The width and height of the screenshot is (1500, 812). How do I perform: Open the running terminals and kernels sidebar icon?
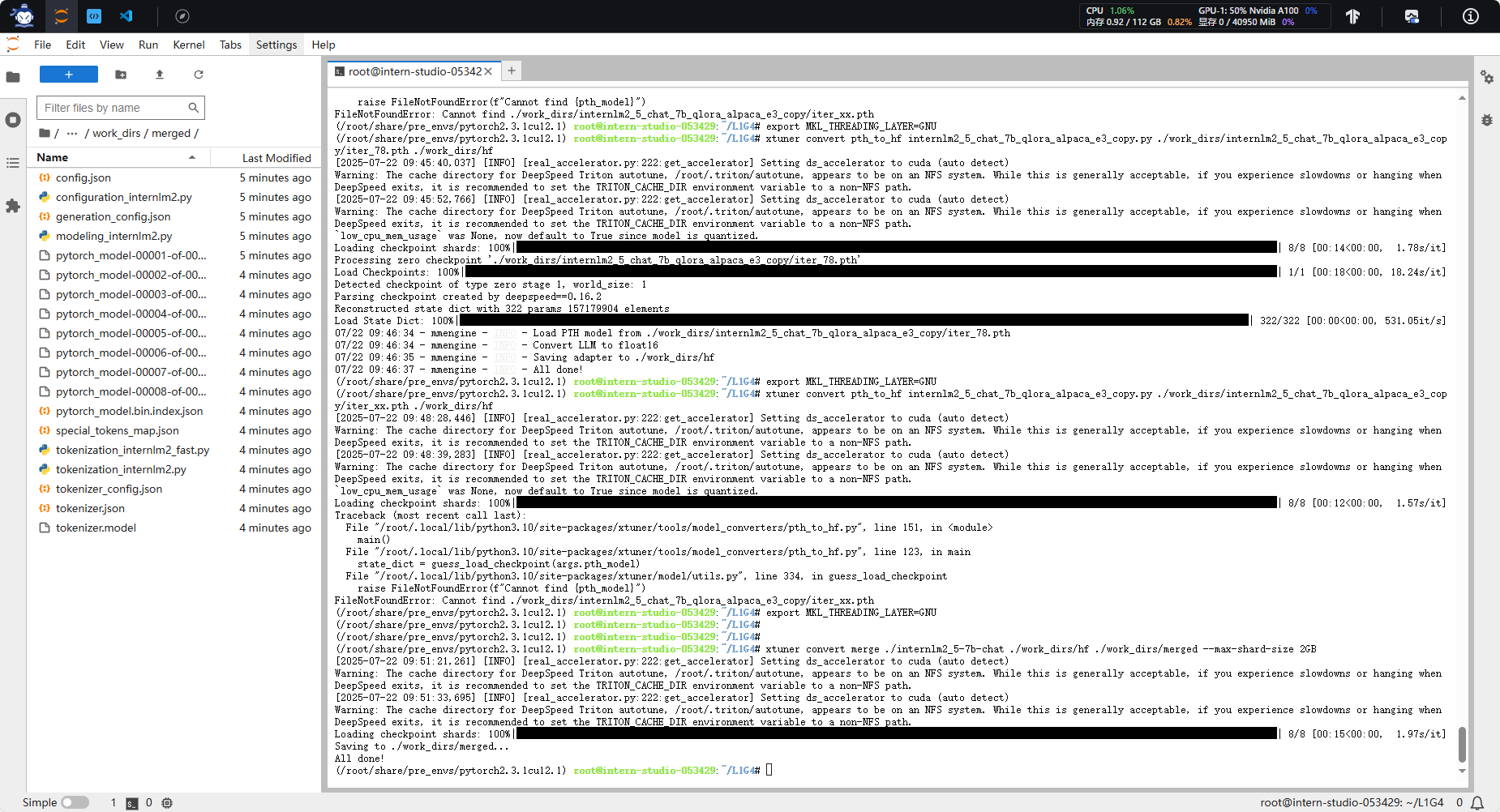click(13, 120)
